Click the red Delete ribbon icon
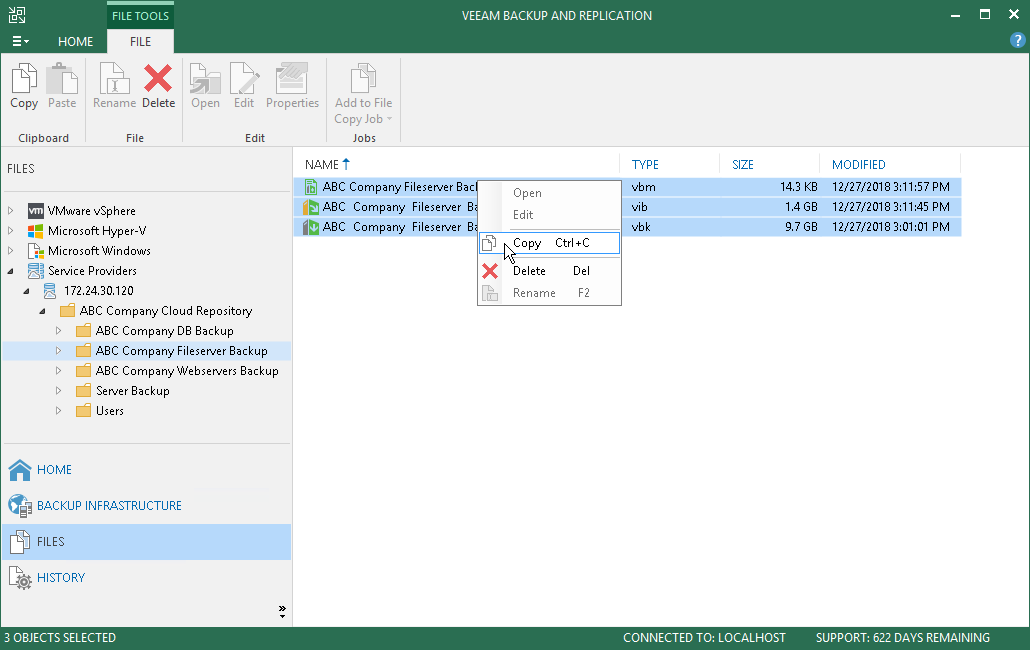 (158, 79)
